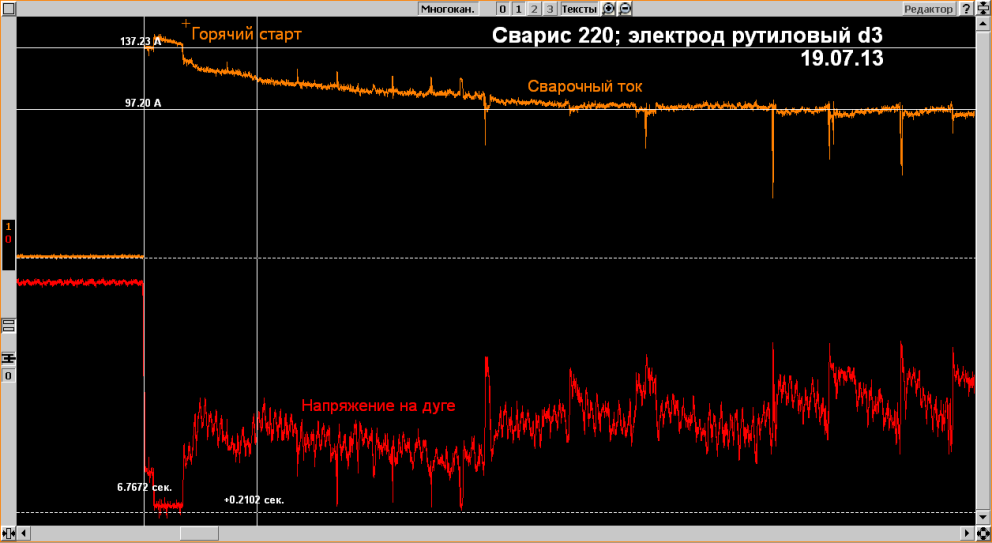This screenshot has width=992, height=543.
Task: Open help with the question mark icon
Action: pyautogui.click(x=966, y=9)
